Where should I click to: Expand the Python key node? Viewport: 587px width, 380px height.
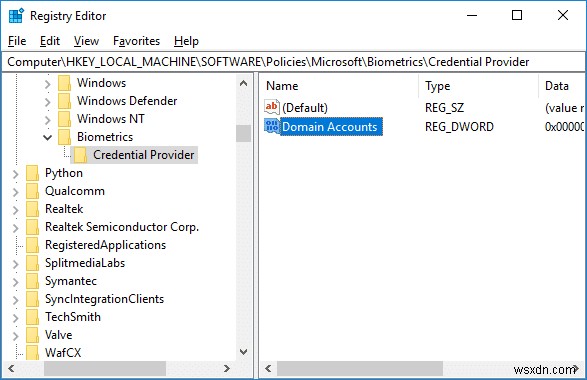pos(16,174)
